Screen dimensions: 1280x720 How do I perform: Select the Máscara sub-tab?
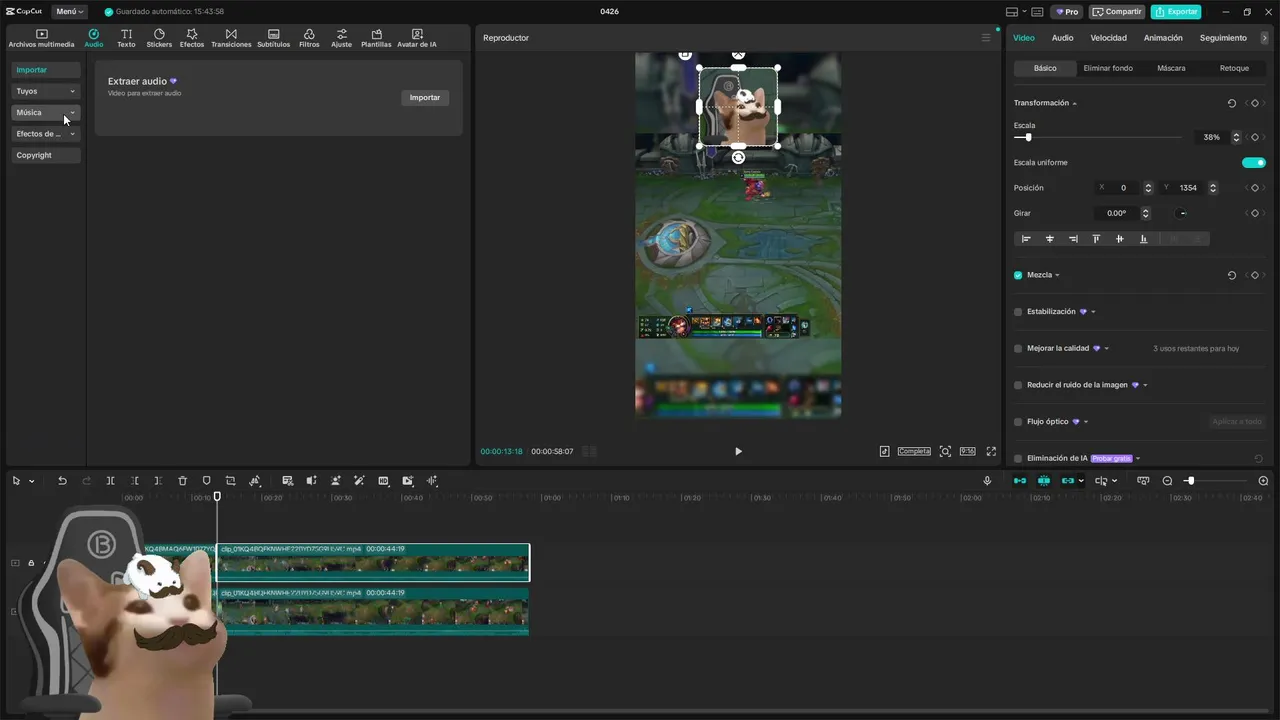click(x=1171, y=68)
